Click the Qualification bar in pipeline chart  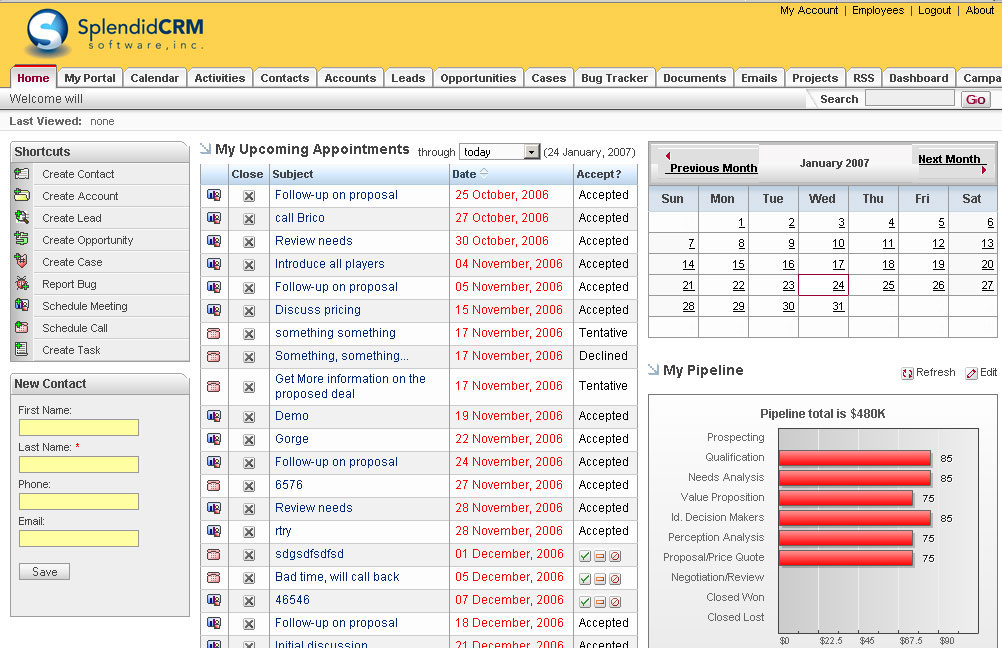coord(855,458)
